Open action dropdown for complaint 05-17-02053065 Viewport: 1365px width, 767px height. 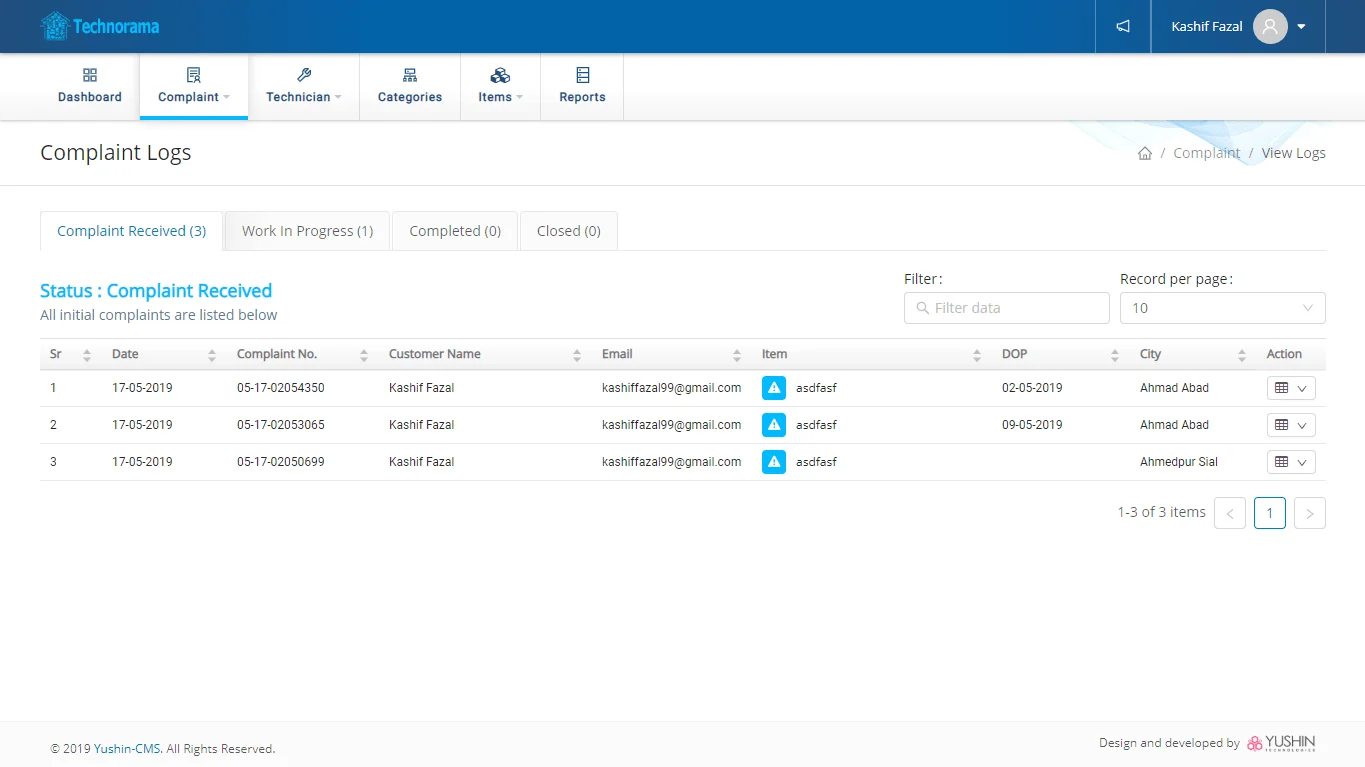[1290, 425]
